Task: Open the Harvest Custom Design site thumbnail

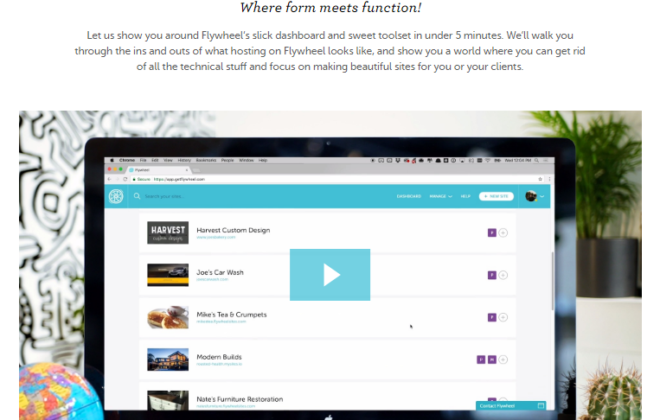Action: pos(168,233)
